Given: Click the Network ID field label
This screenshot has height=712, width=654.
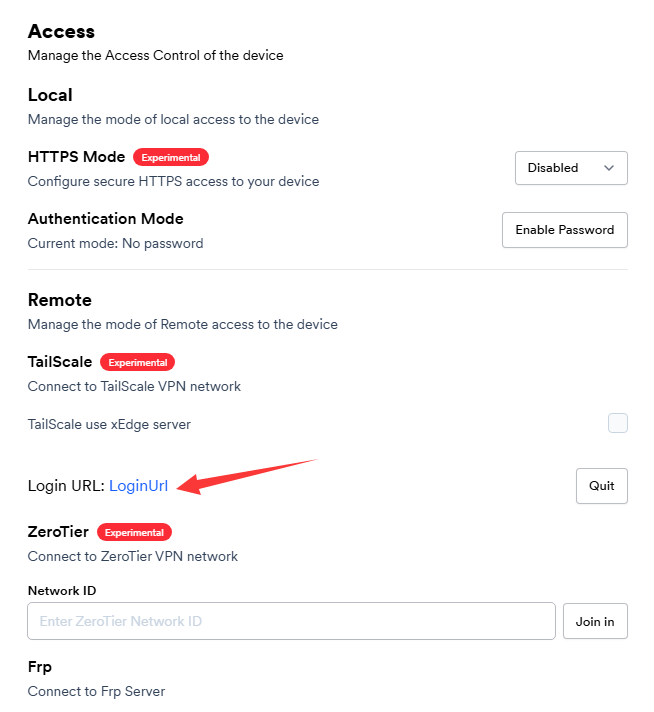Looking at the screenshot, I should (x=62, y=590).
